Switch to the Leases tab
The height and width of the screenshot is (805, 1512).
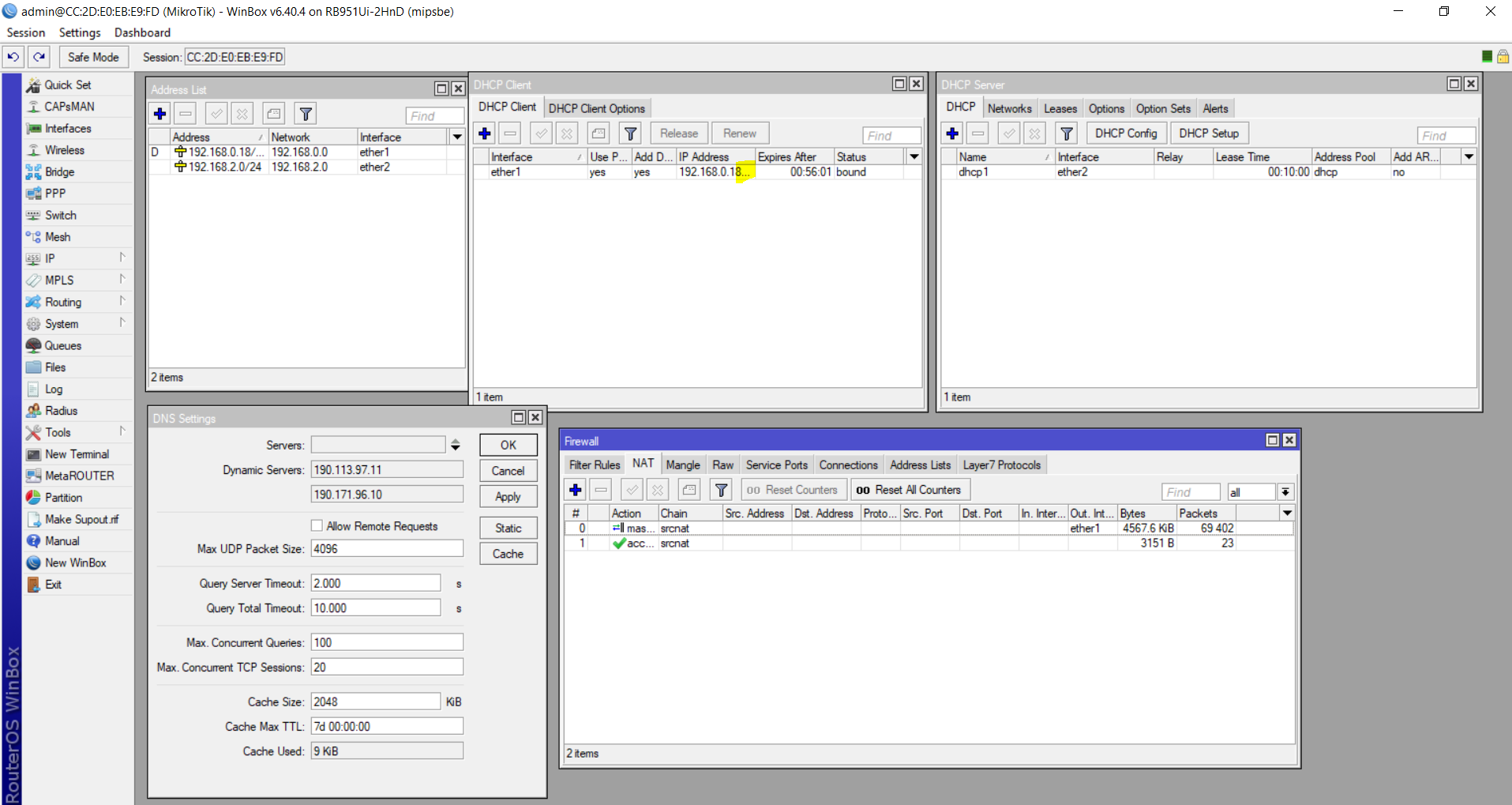point(1060,108)
